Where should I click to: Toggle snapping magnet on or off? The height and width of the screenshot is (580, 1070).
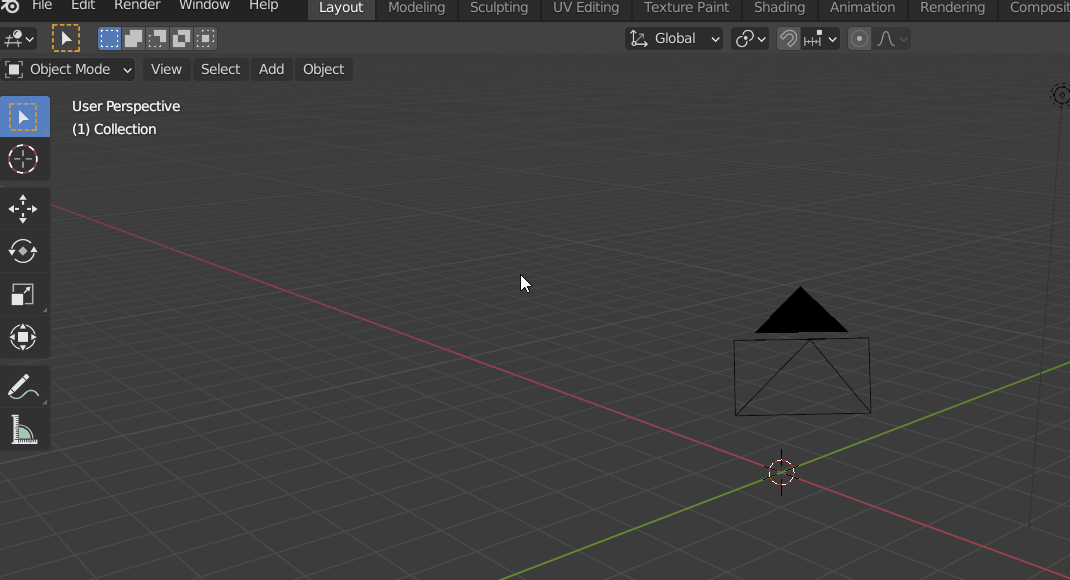[x=788, y=39]
